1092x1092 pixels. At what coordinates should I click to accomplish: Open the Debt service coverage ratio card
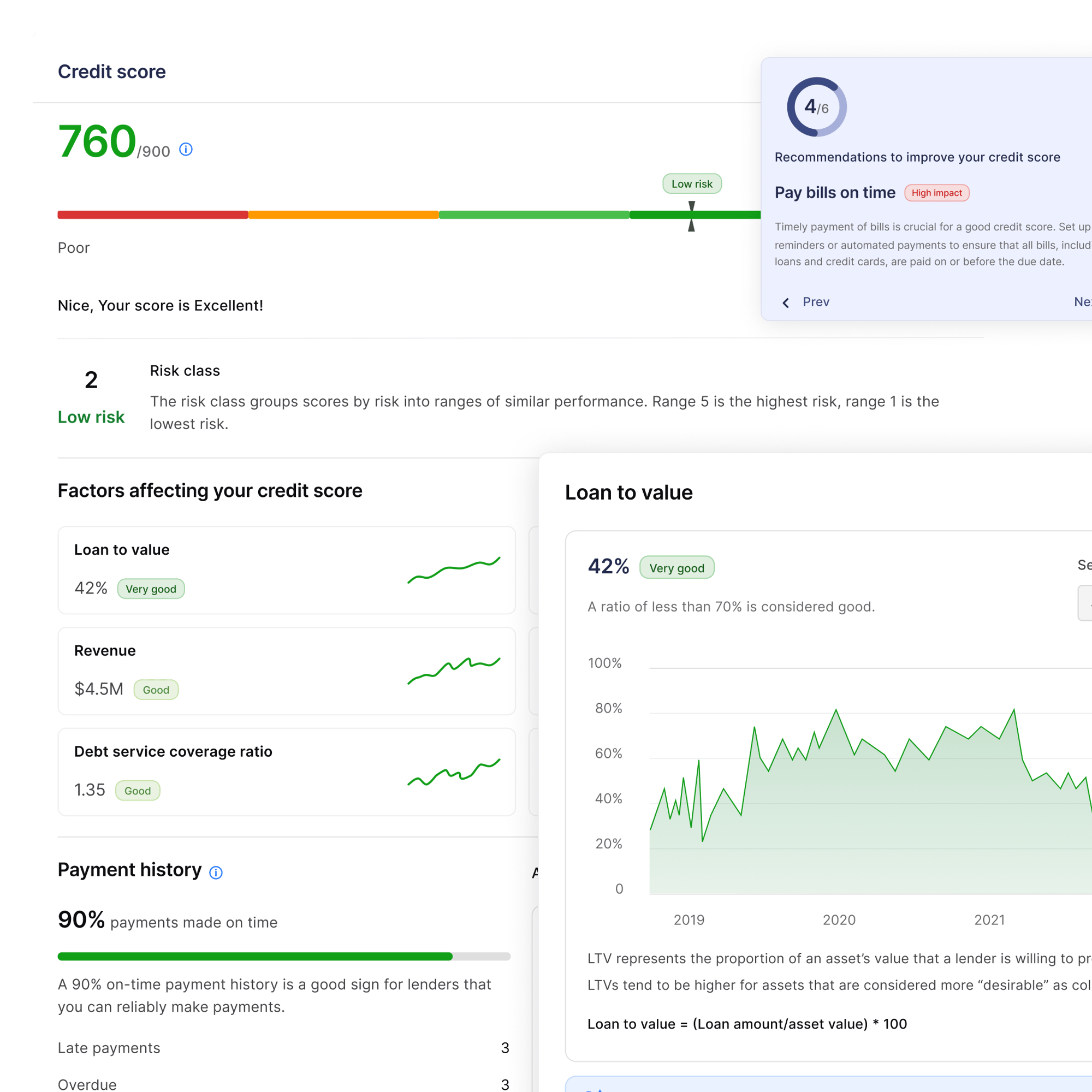point(287,771)
